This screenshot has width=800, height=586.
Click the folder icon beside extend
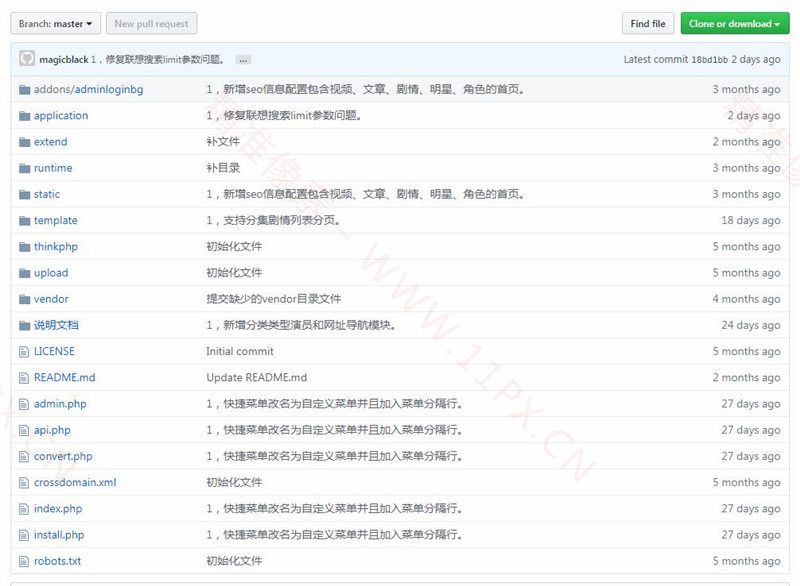24,142
